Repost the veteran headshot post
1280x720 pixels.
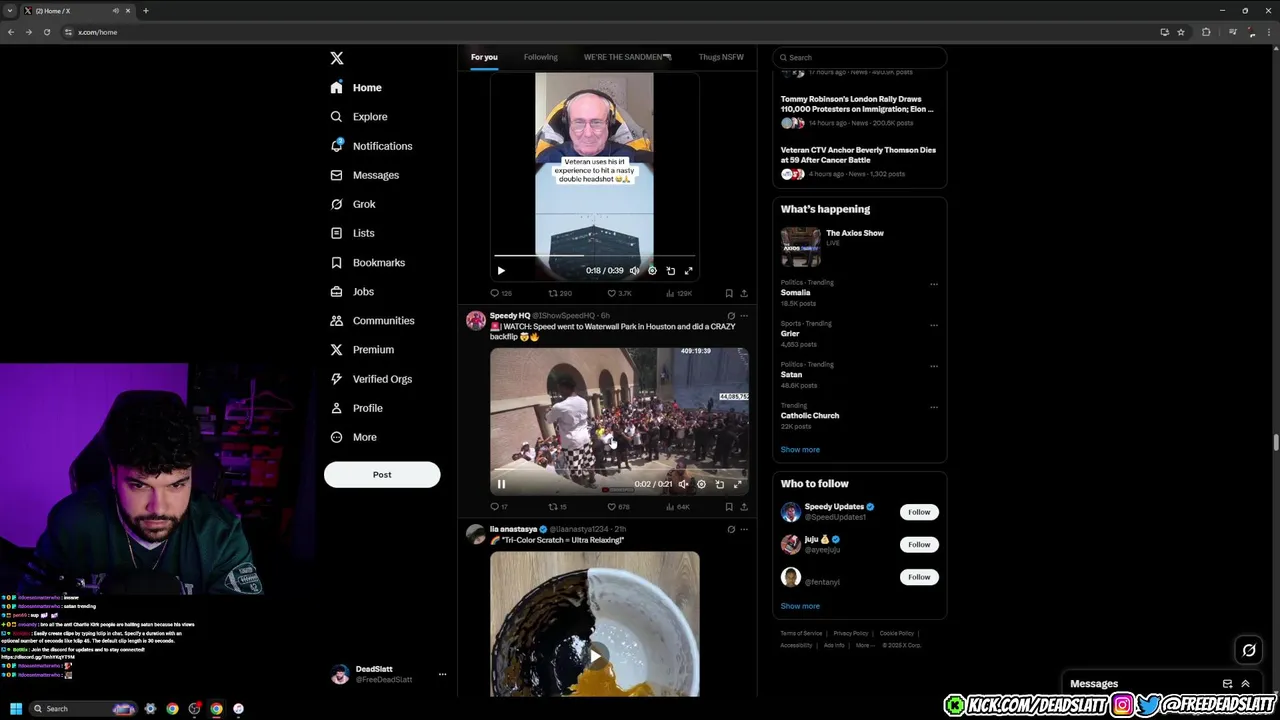click(560, 293)
